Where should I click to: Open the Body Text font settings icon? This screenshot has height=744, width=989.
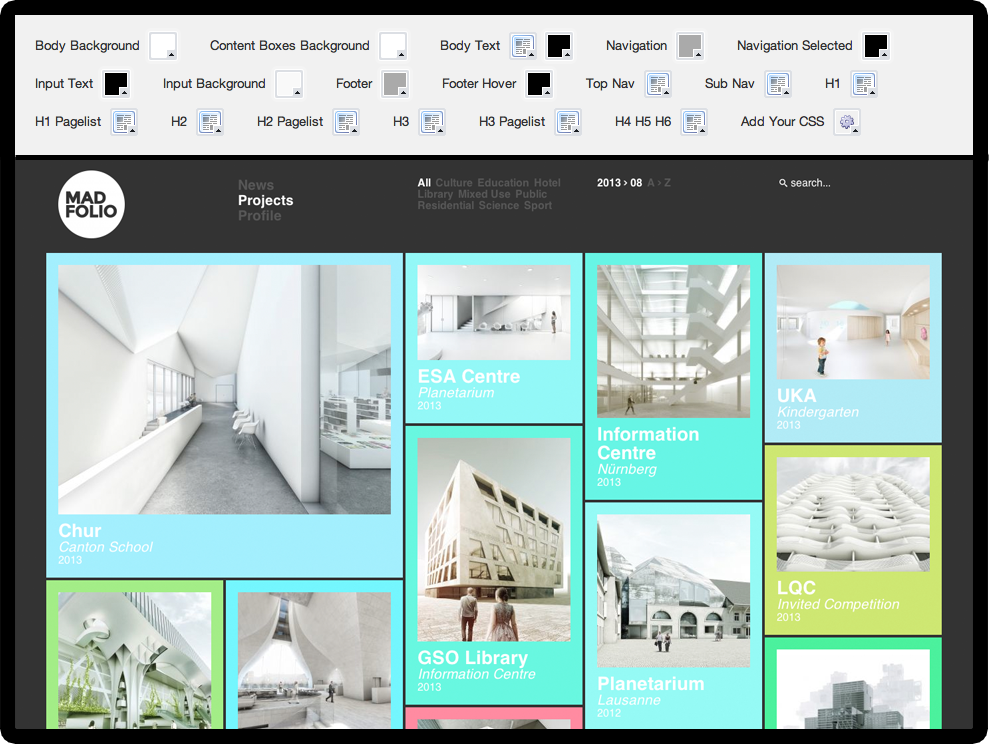click(522, 46)
